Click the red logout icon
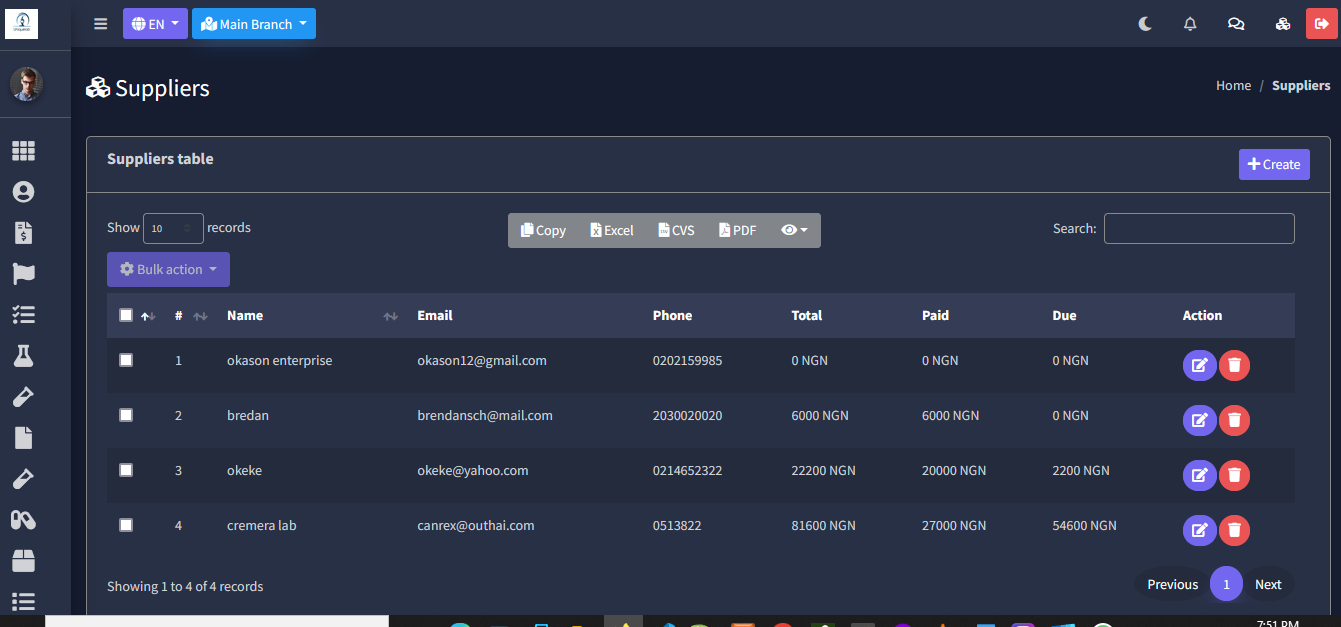1341x627 pixels. (x=1321, y=24)
